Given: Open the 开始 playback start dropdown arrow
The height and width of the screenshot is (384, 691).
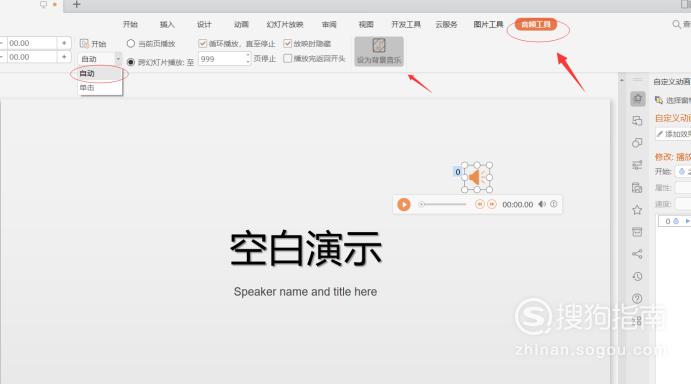Looking at the screenshot, I should pyautogui.click(x=118, y=59).
